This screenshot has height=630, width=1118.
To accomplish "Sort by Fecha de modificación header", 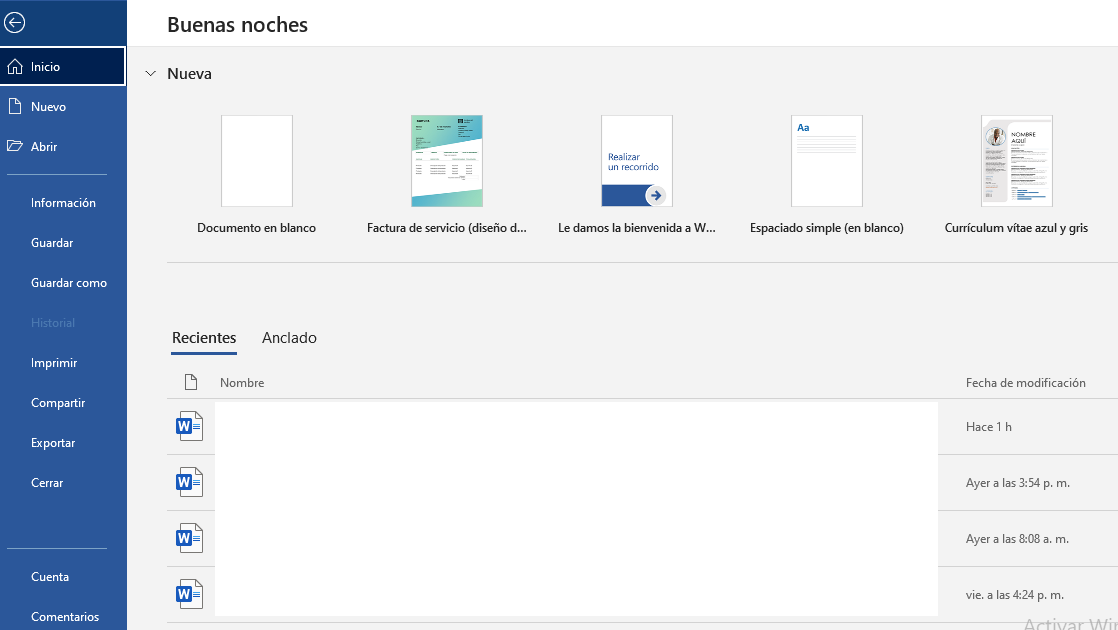I will coord(1025,383).
